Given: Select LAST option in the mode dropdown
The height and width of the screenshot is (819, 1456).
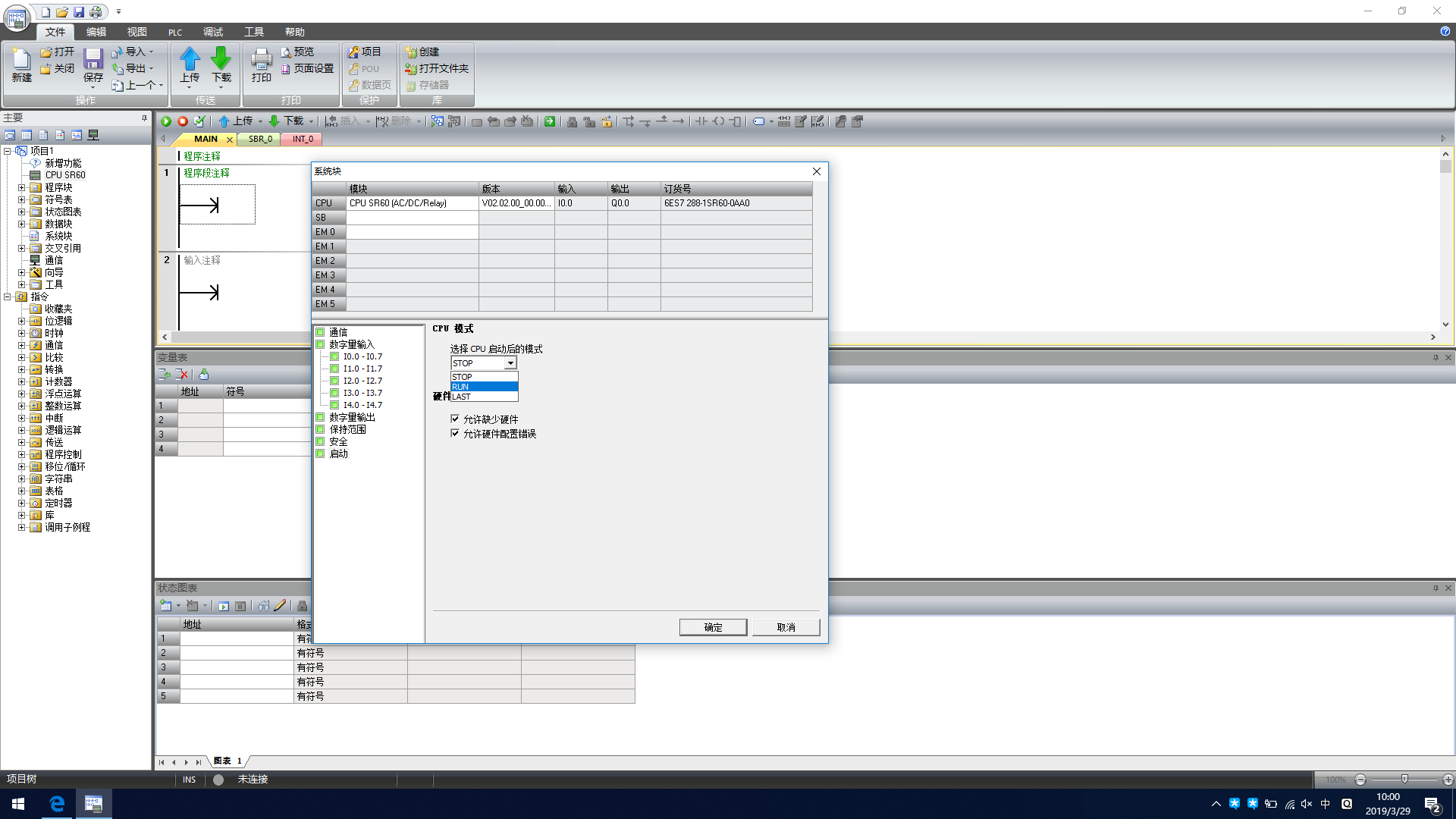Looking at the screenshot, I should tap(483, 397).
